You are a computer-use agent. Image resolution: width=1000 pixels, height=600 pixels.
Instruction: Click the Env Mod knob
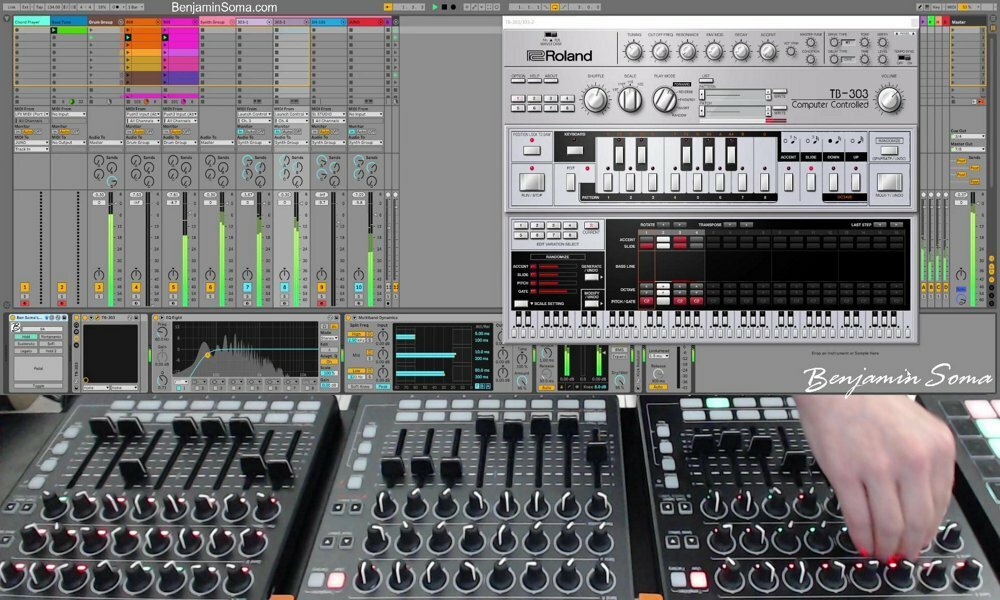click(714, 52)
